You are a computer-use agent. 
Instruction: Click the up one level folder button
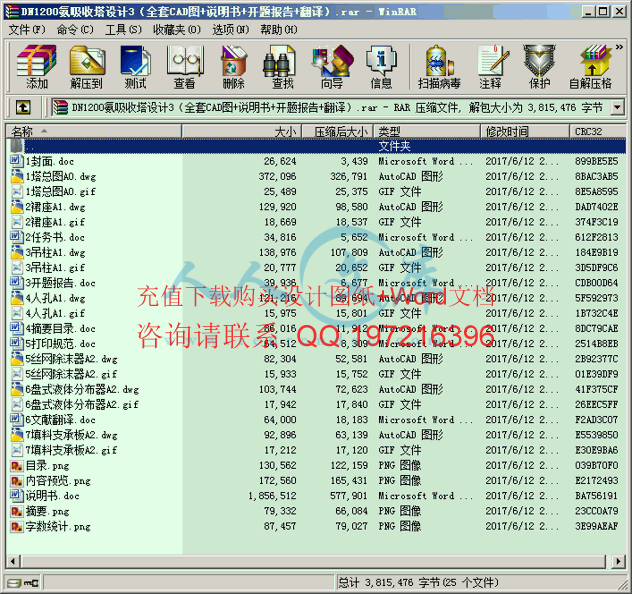[x=23, y=108]
